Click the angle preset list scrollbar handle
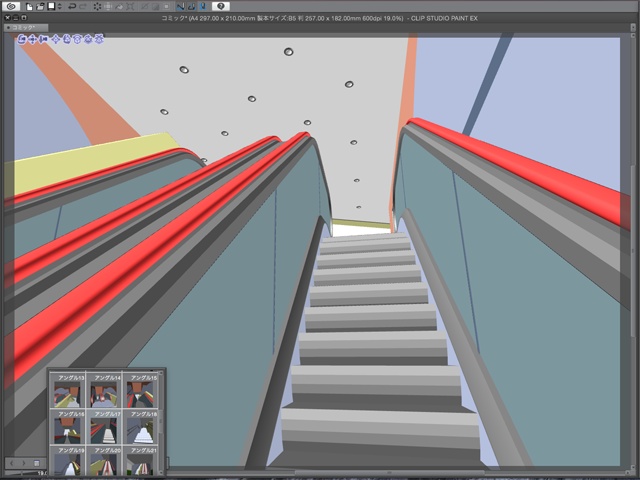The image size is (640, 480). click(x=161, y=420)
